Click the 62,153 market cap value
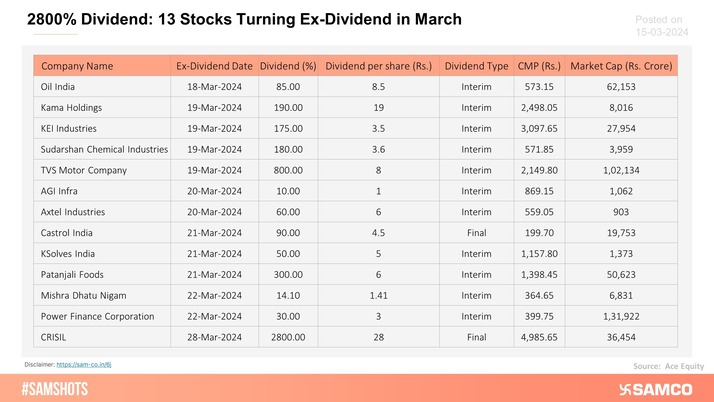The width and height of the screenshot is (714, 402). (621, 87)
